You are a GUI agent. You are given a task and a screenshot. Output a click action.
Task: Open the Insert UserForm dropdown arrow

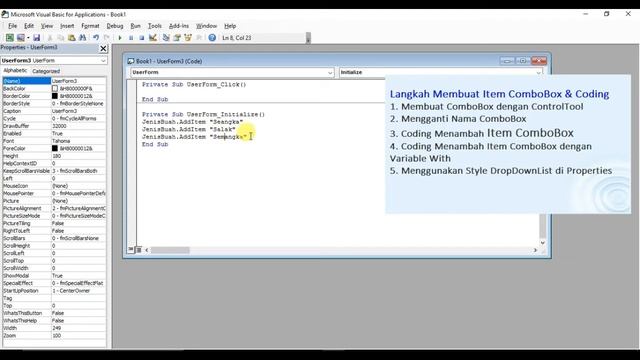[28, 38]
